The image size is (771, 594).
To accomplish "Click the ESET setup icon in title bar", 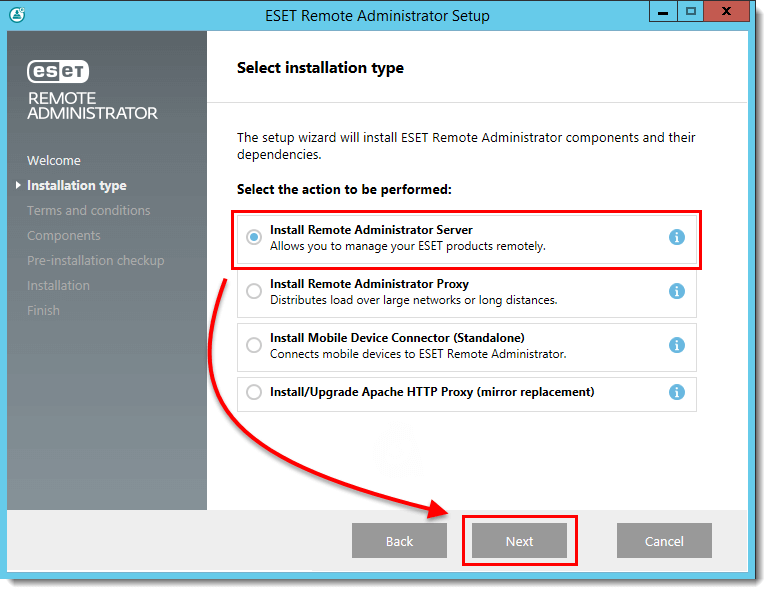I will point(17,15).
